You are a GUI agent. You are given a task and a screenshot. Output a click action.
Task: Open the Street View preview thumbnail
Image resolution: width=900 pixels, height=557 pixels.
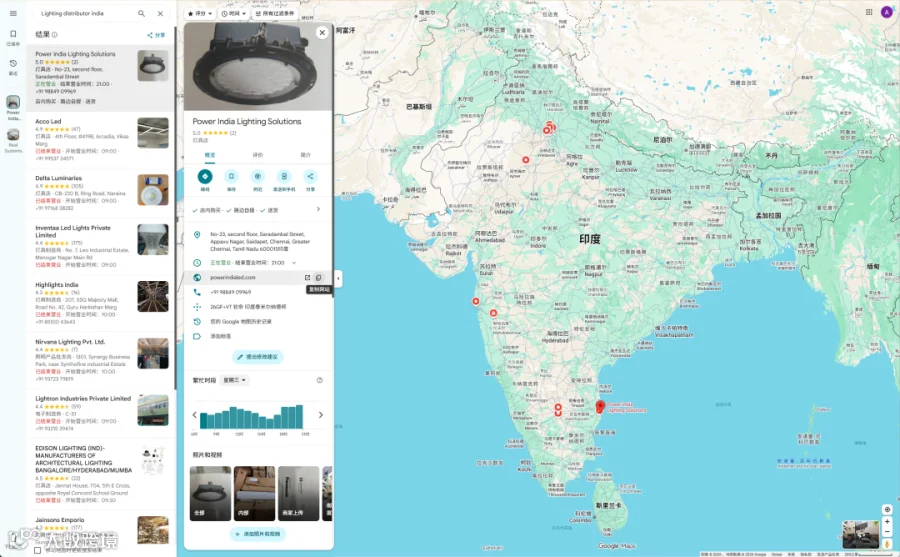pos(860,535)
